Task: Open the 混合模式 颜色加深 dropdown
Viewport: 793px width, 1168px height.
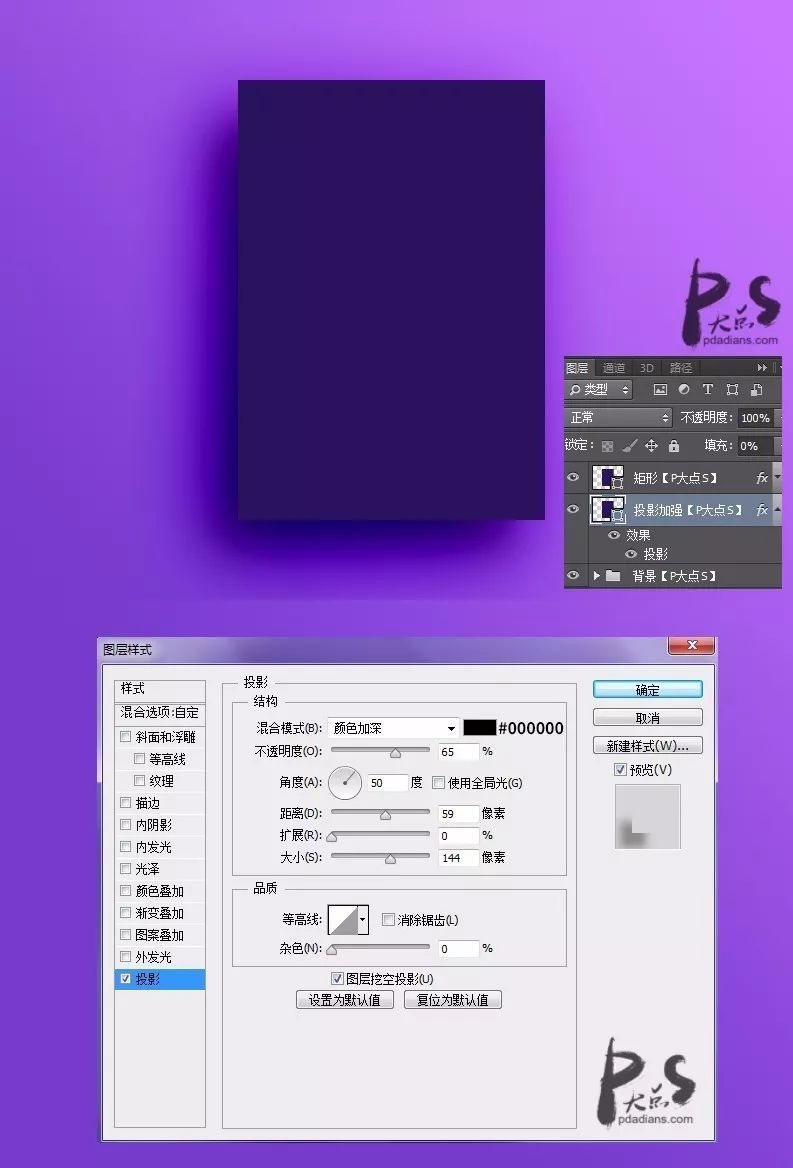Action: point(392,728)
